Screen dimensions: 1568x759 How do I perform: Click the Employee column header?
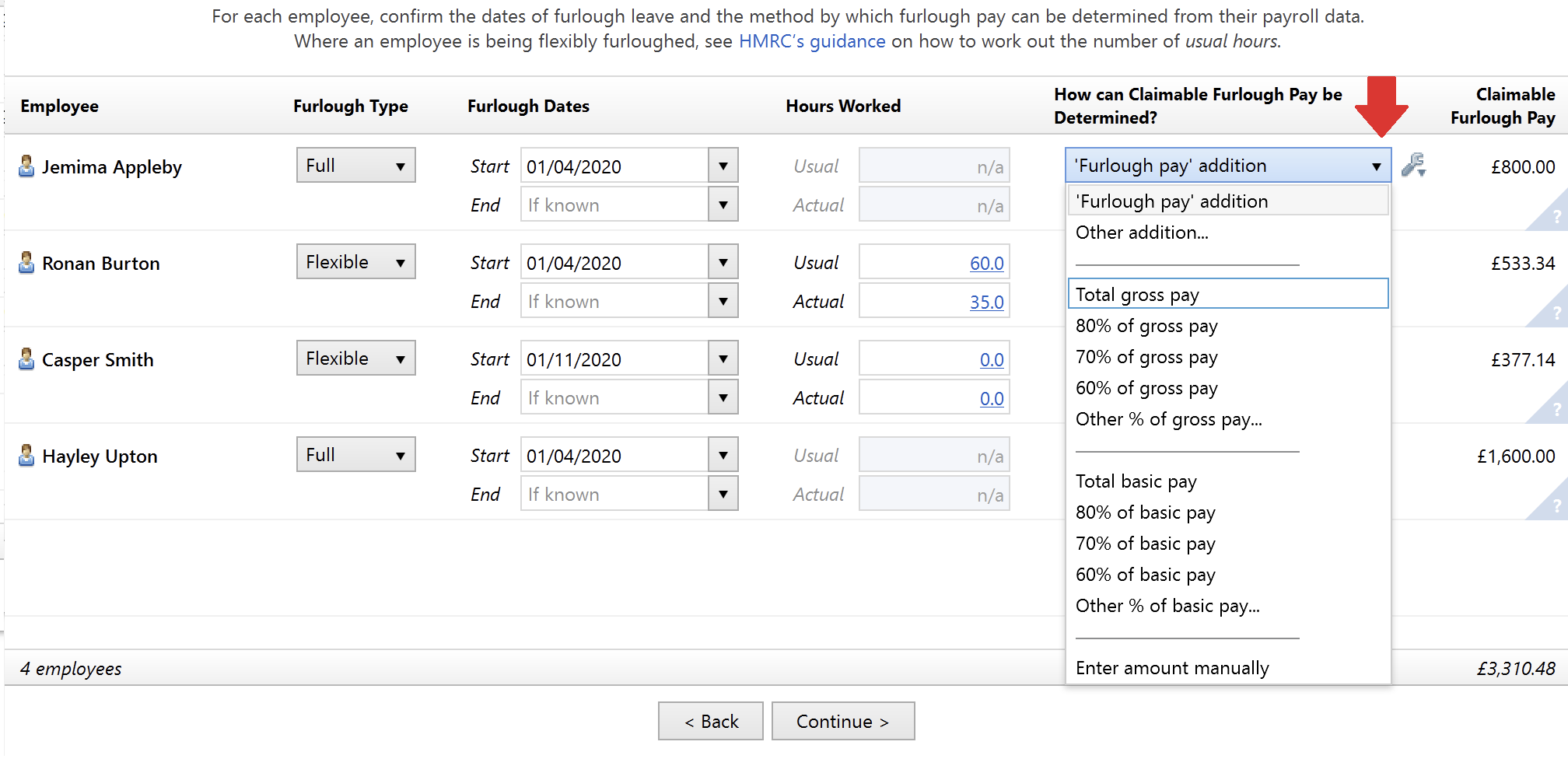59,106
